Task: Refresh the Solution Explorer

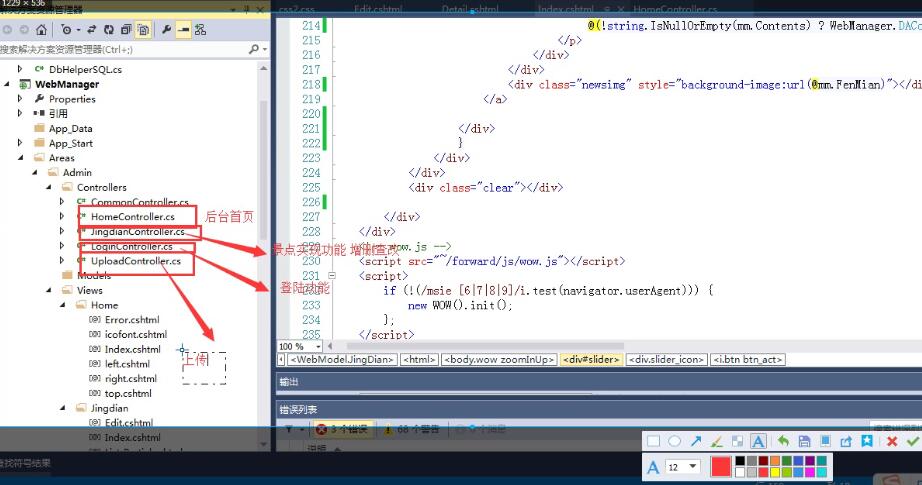Action: (109, 29)
